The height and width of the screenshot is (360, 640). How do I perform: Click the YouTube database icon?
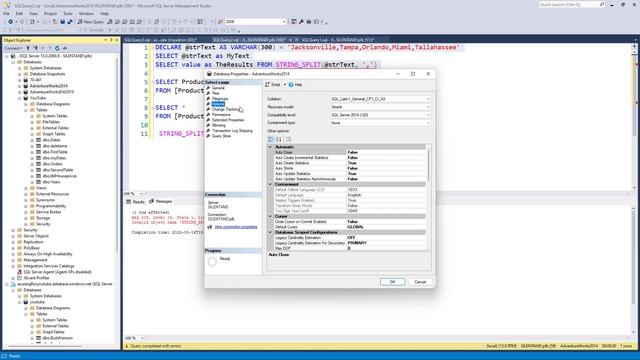26,98
